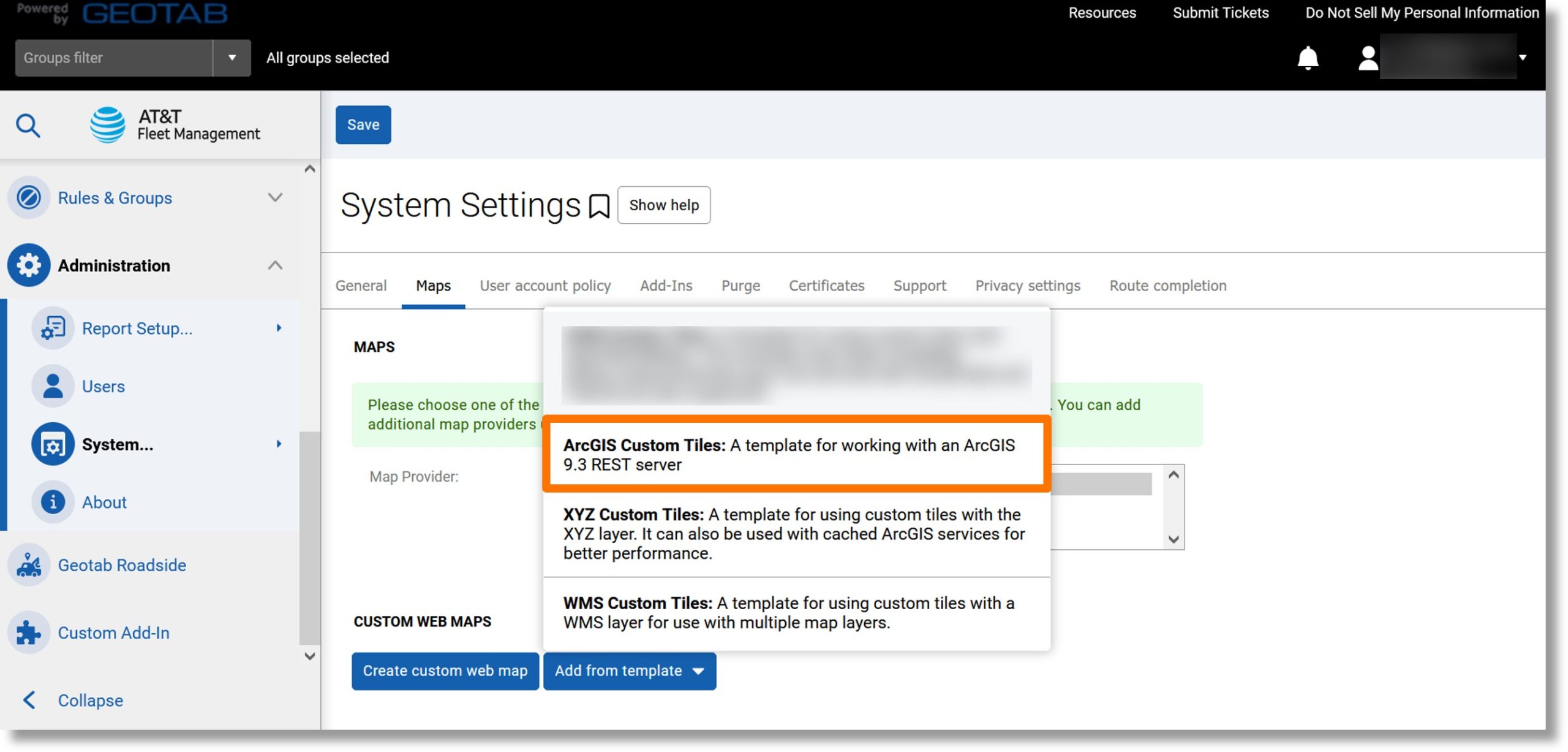This screenshot has height=752, width=1568.
Task: Click Create custom web map button
Action: [x=445, y=671]
